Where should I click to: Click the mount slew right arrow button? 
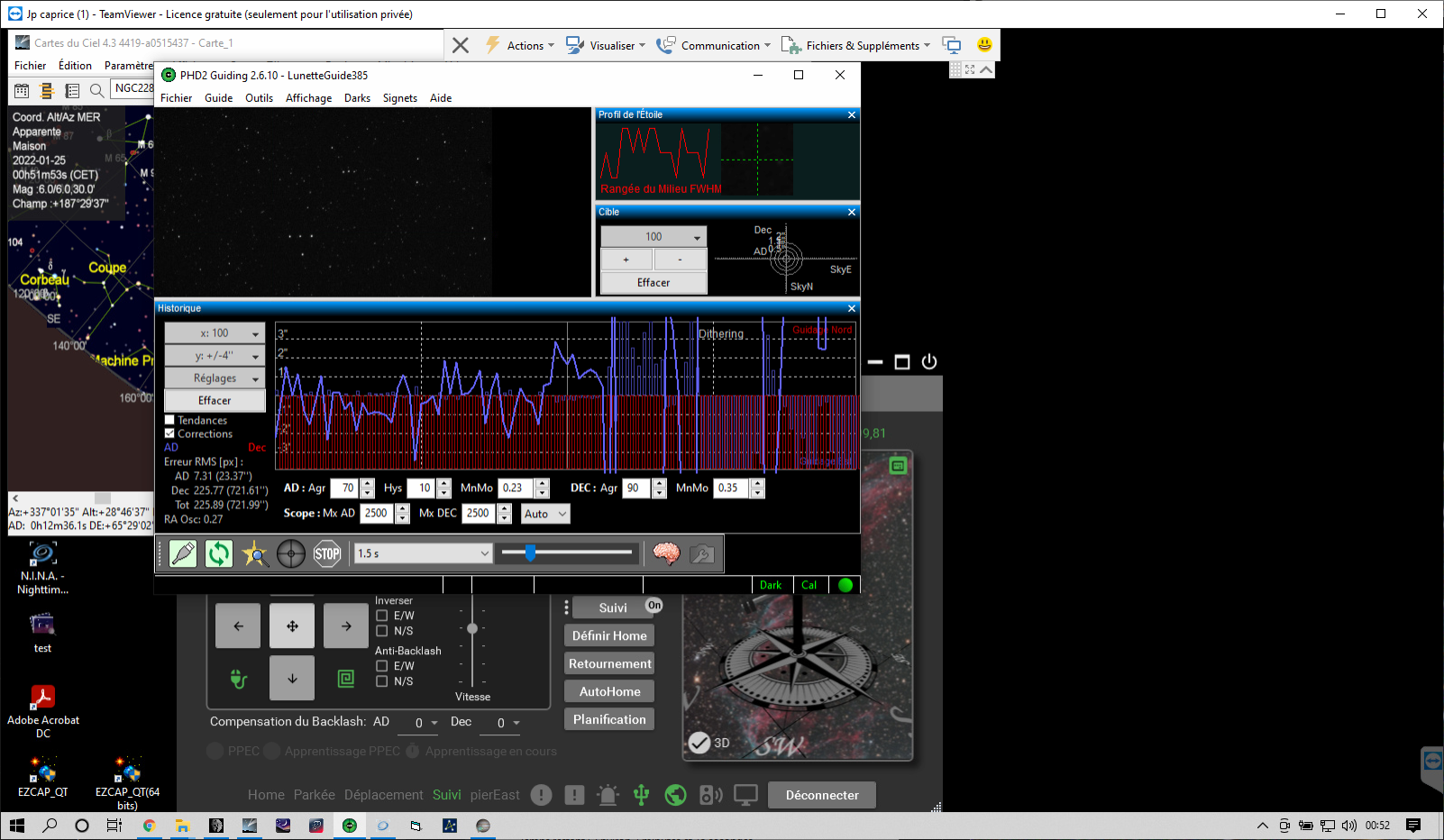pyautogui.click(x=346, y=626)
